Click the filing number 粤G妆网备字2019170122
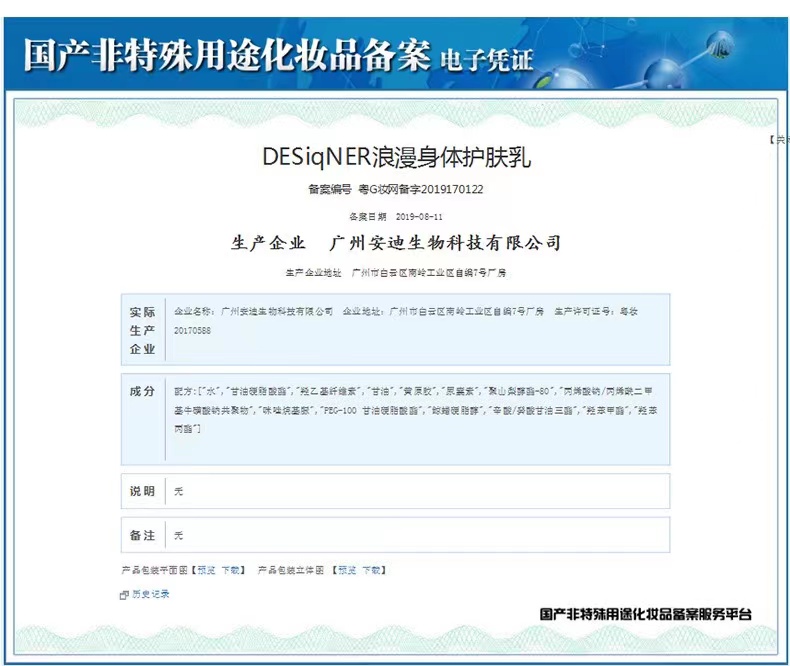Viewport: 790px width, 666px height. (x=421, y=189)
